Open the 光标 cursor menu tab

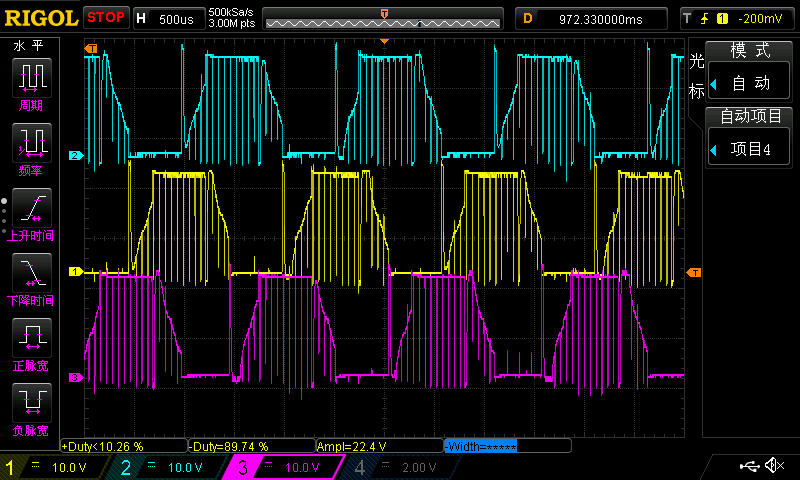696,77
